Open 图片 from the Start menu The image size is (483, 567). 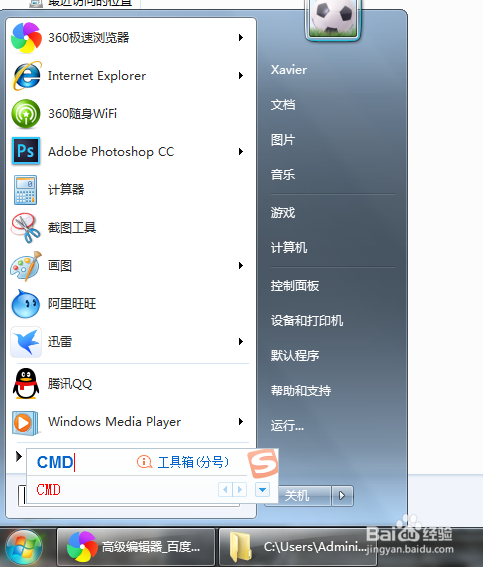[283, 140]
